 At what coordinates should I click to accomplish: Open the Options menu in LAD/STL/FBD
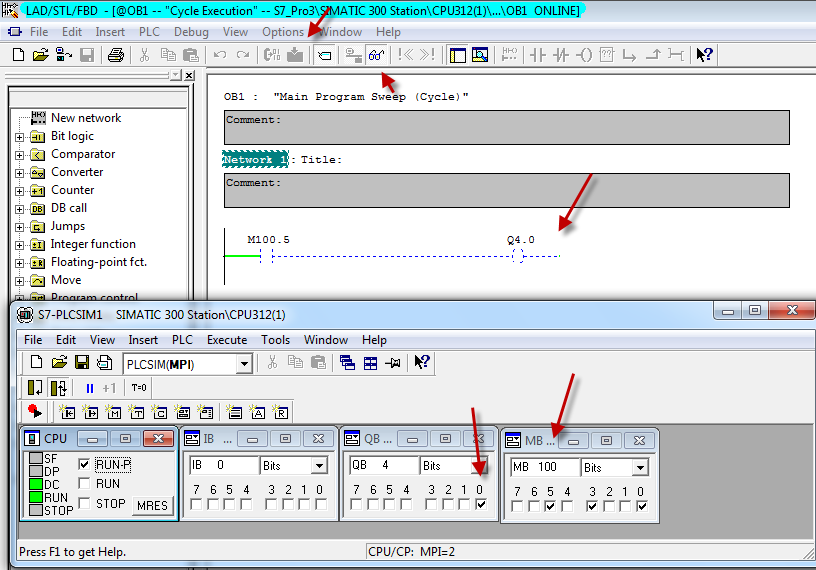pyautogui.click(x=283, y=32)
